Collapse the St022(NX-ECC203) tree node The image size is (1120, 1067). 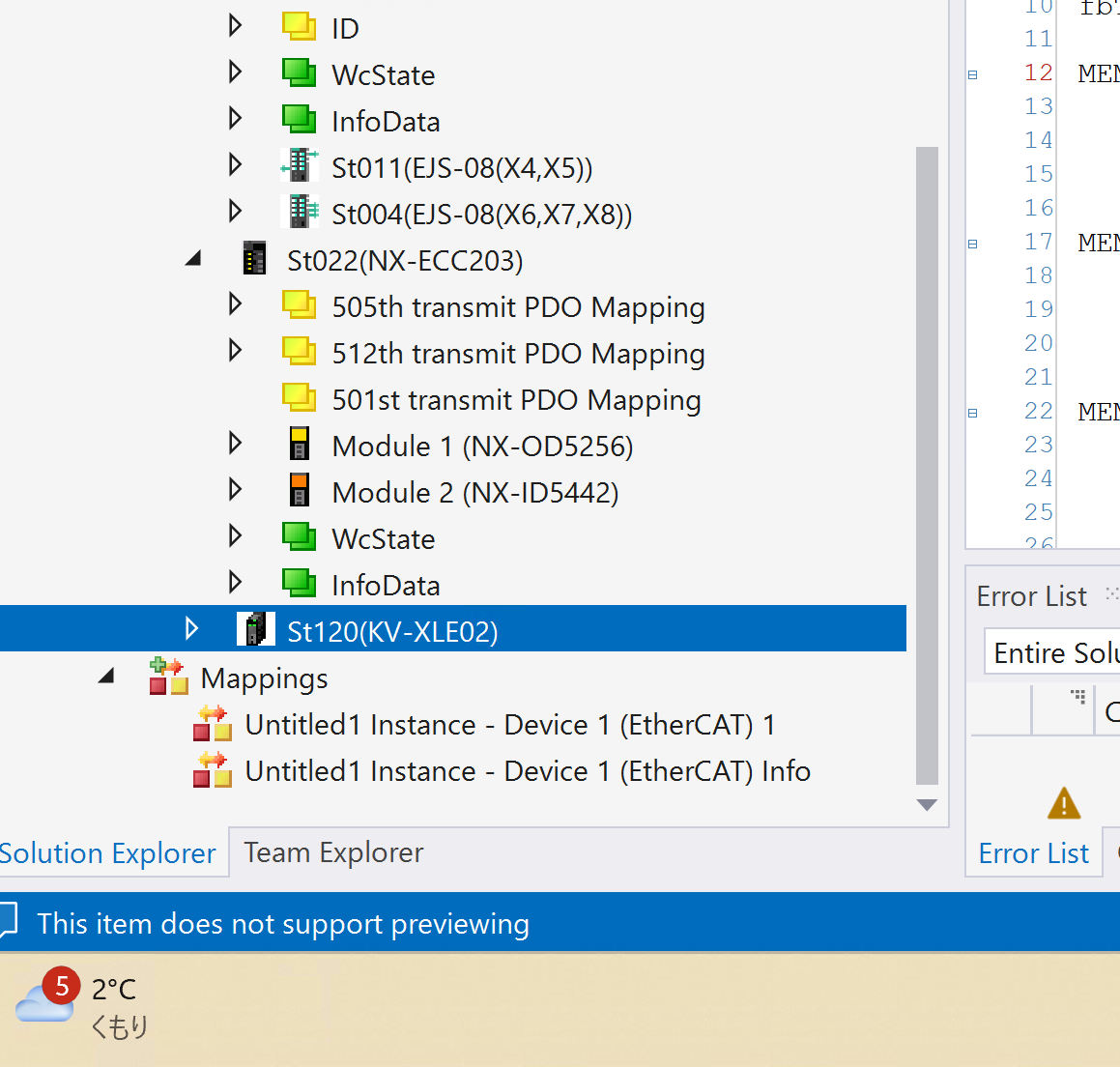tap(193, 259)
